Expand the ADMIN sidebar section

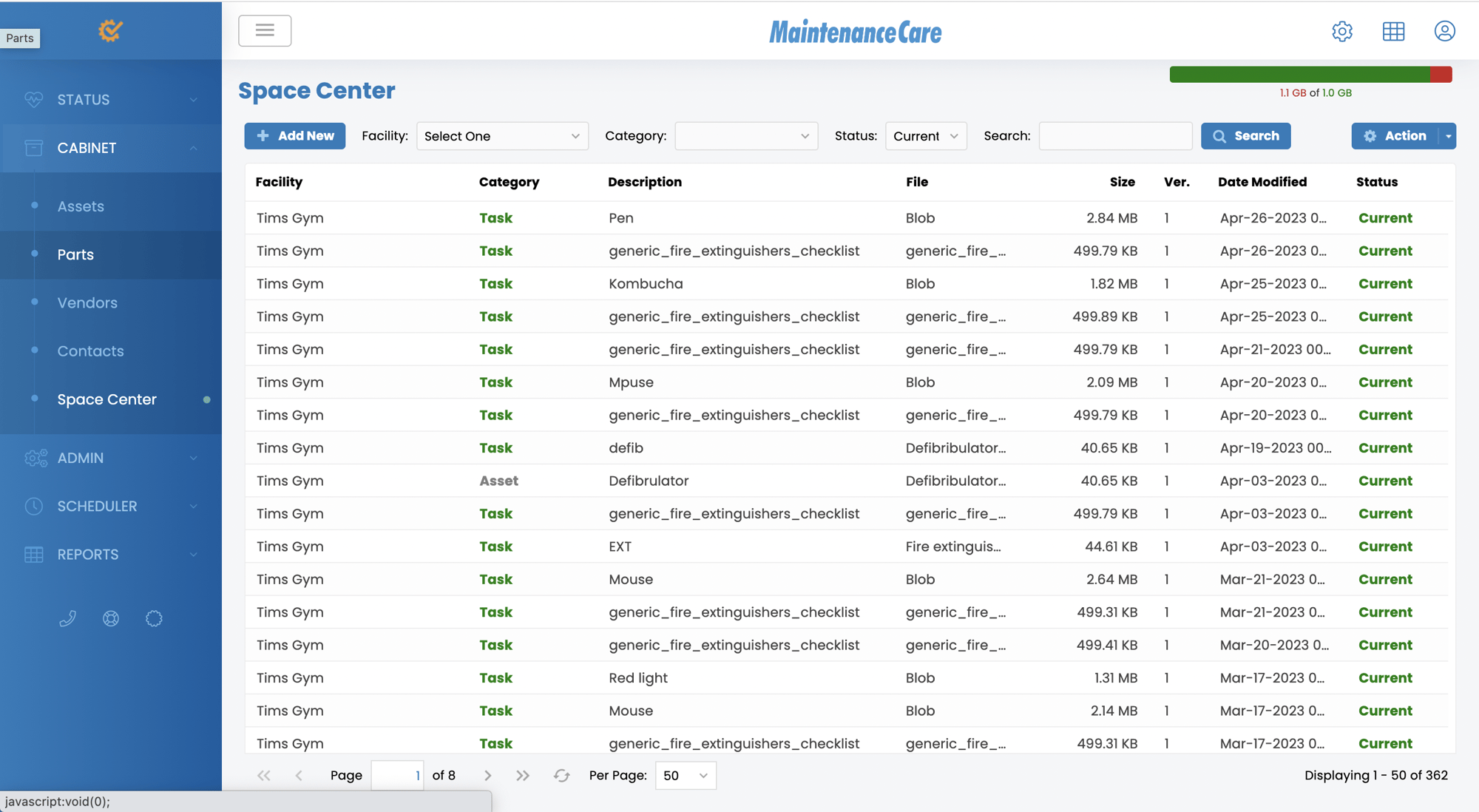tap(111, 458)
